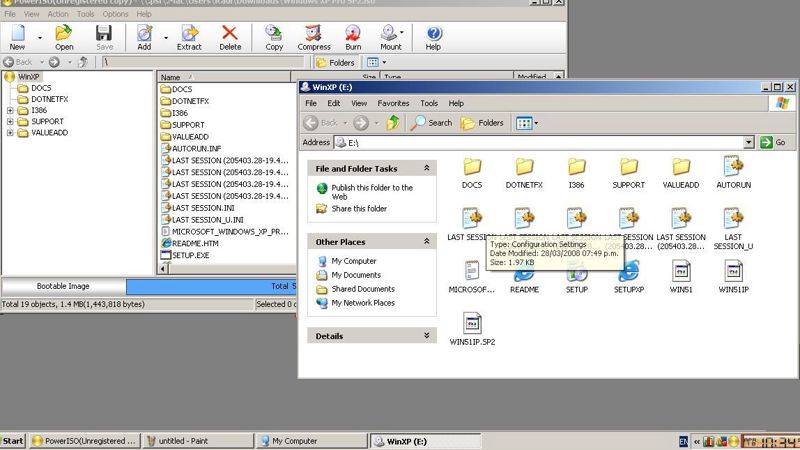The image size is (800, 450).
Task: Open Shared Documents link
Action: pos(363,289)
